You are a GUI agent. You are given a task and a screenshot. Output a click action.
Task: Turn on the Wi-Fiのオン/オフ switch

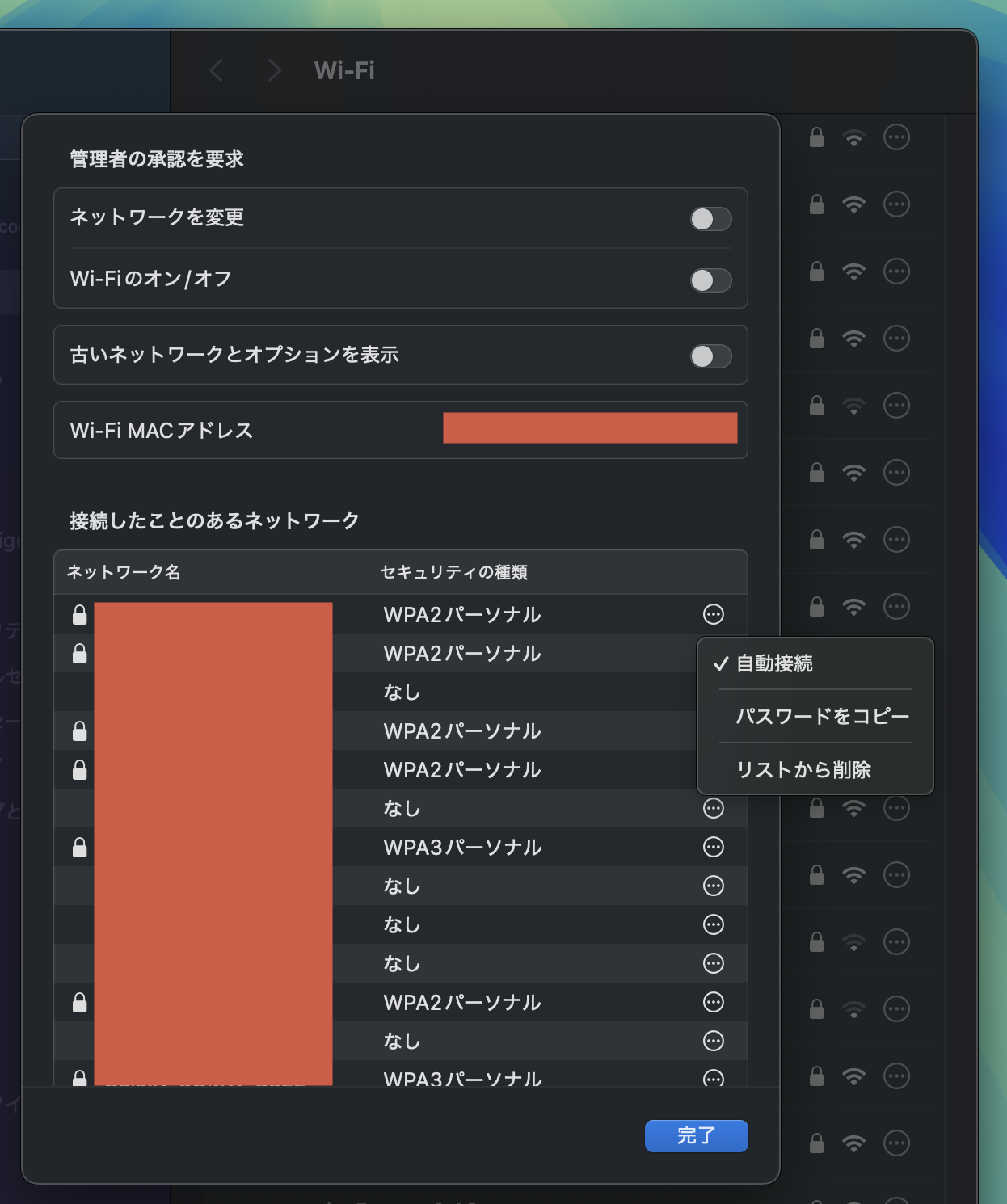710,280
